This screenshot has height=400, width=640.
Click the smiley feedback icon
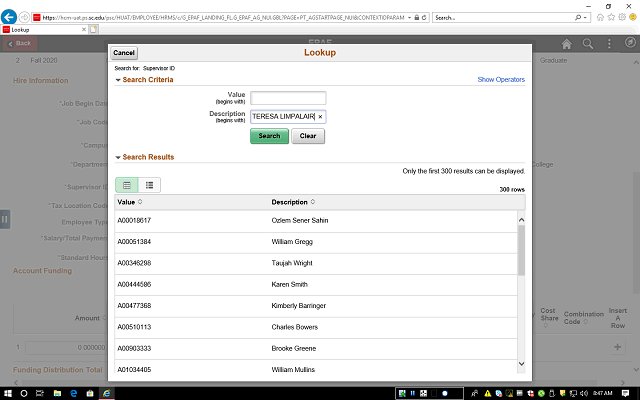pyautogui.click(x=633, y=17)
